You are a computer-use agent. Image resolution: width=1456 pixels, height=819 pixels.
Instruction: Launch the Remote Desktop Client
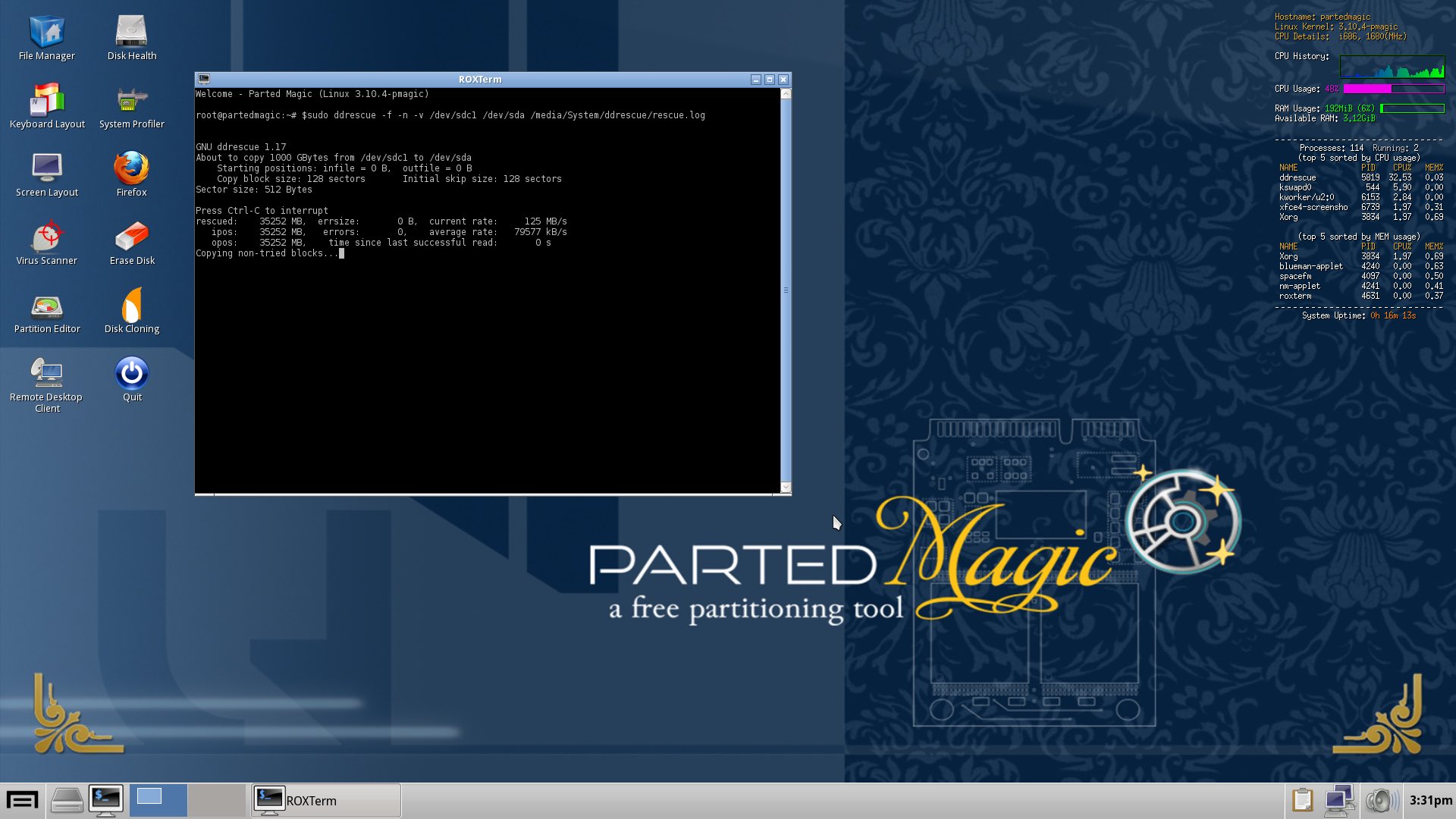tap(47, 373)
